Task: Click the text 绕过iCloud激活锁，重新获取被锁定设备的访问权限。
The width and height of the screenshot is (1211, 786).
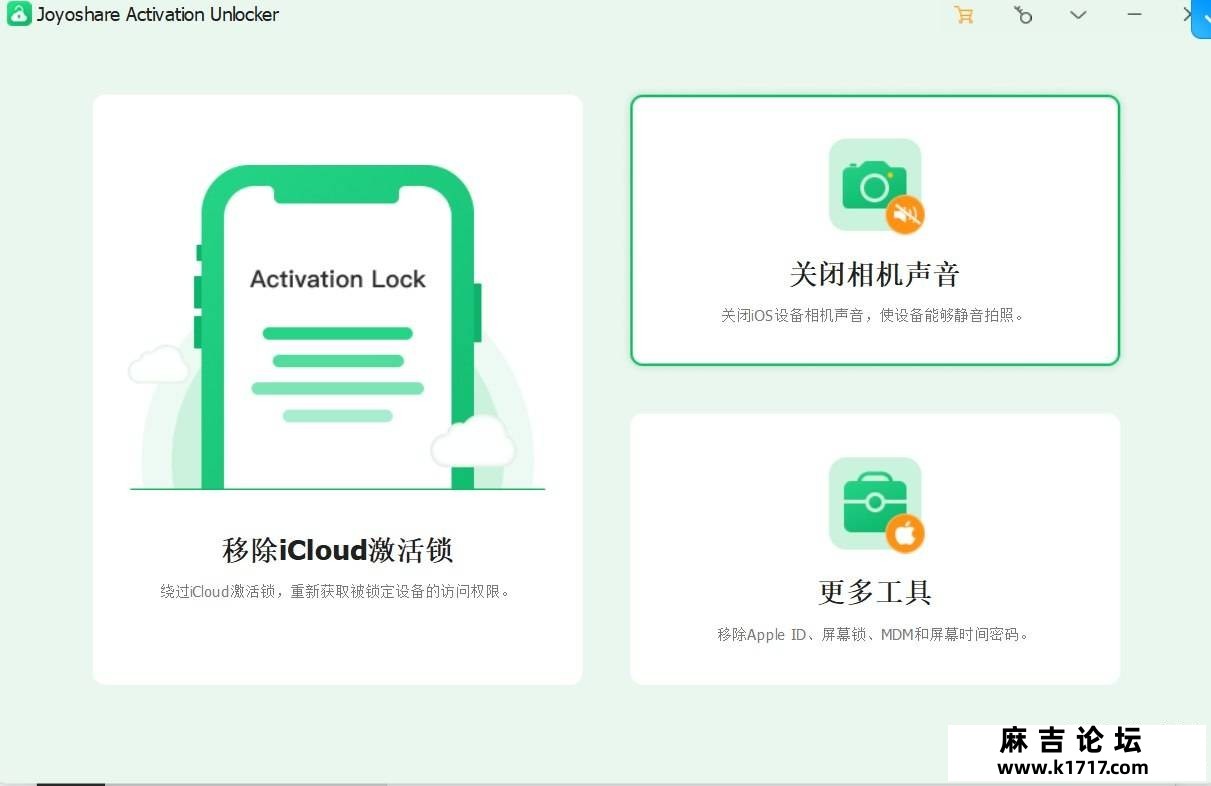Action: pos(338,591)
